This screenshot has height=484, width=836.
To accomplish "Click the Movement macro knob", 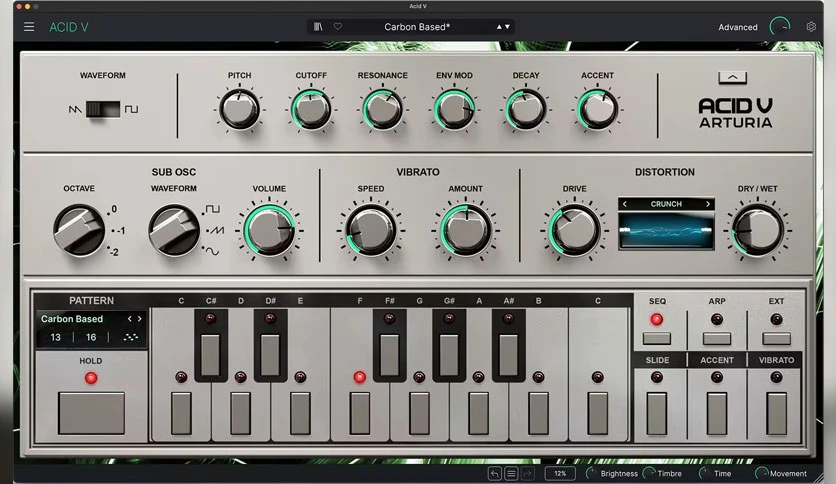I will [761, 473].
